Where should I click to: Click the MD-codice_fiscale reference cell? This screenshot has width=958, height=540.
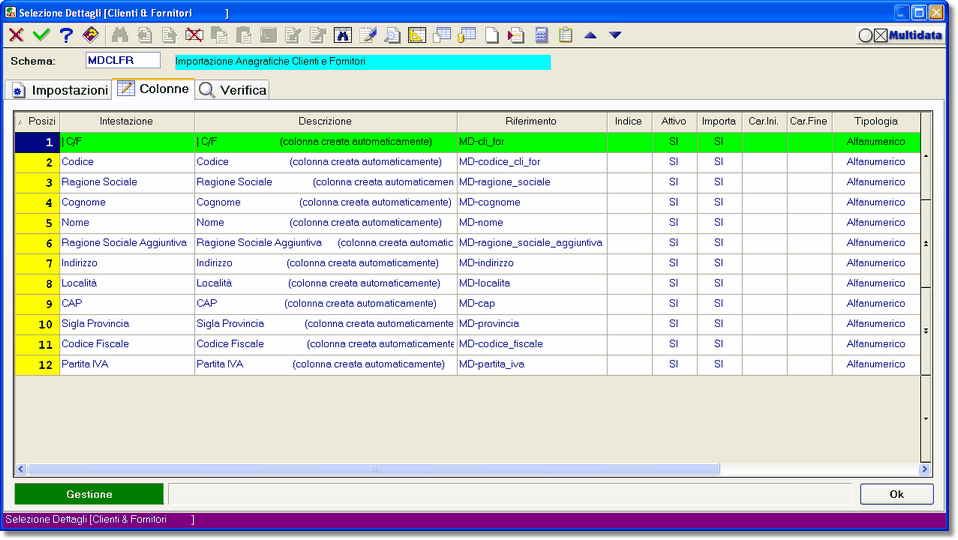click(532, 344)
